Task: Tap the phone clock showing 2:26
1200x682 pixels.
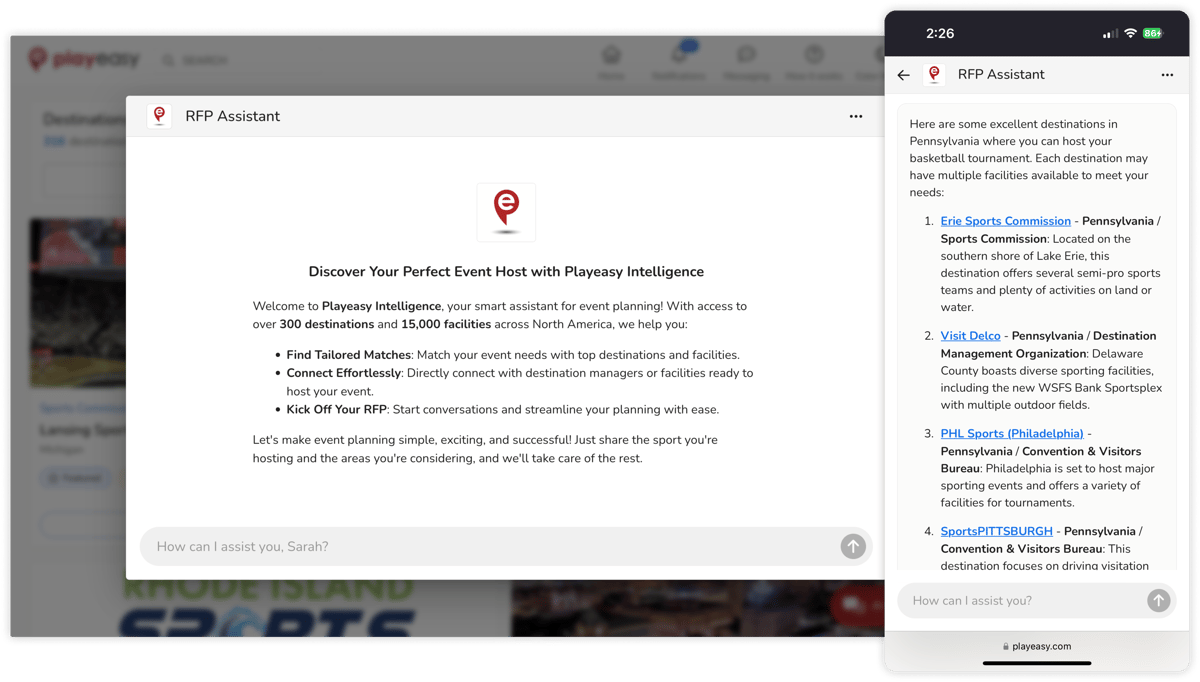Action: [x=940, y=33]
